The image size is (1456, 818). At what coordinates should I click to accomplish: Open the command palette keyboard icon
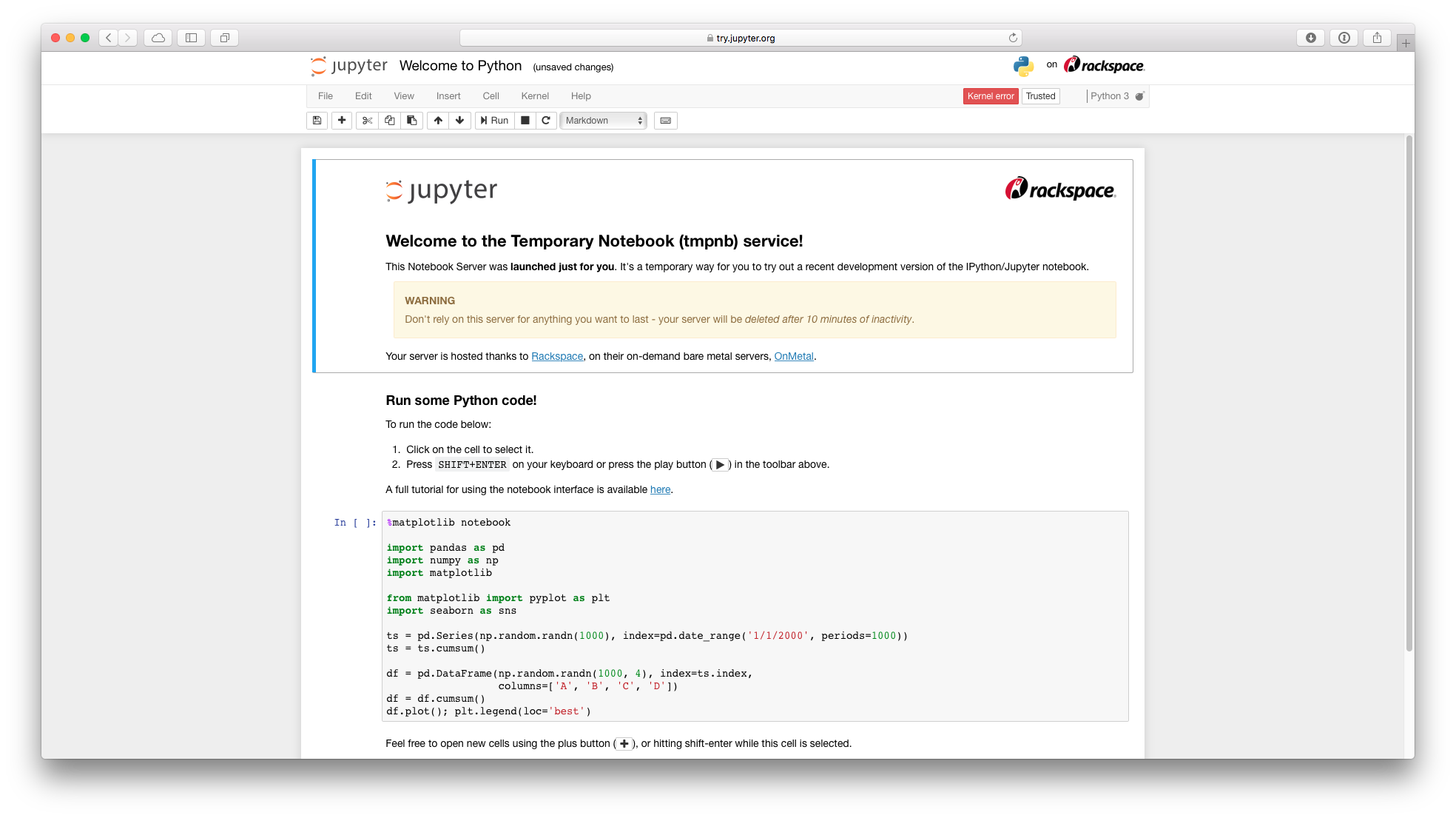coord(666,121)
